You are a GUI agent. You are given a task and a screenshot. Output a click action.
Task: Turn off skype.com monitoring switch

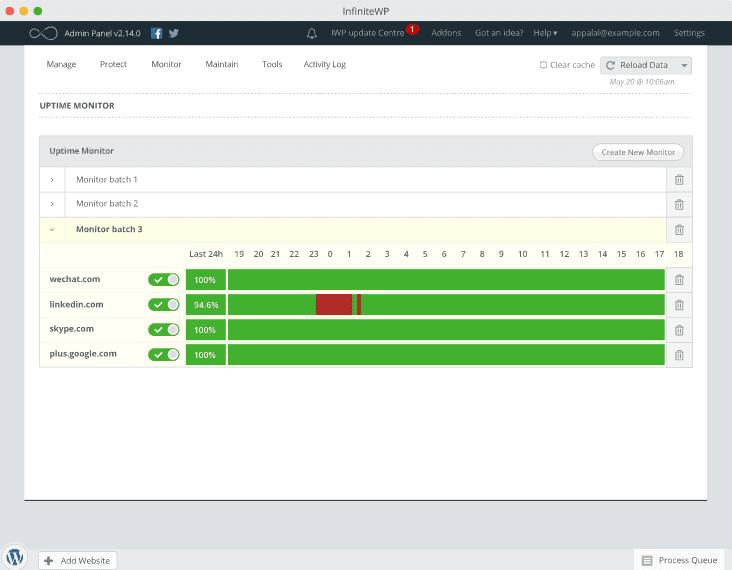164,330
